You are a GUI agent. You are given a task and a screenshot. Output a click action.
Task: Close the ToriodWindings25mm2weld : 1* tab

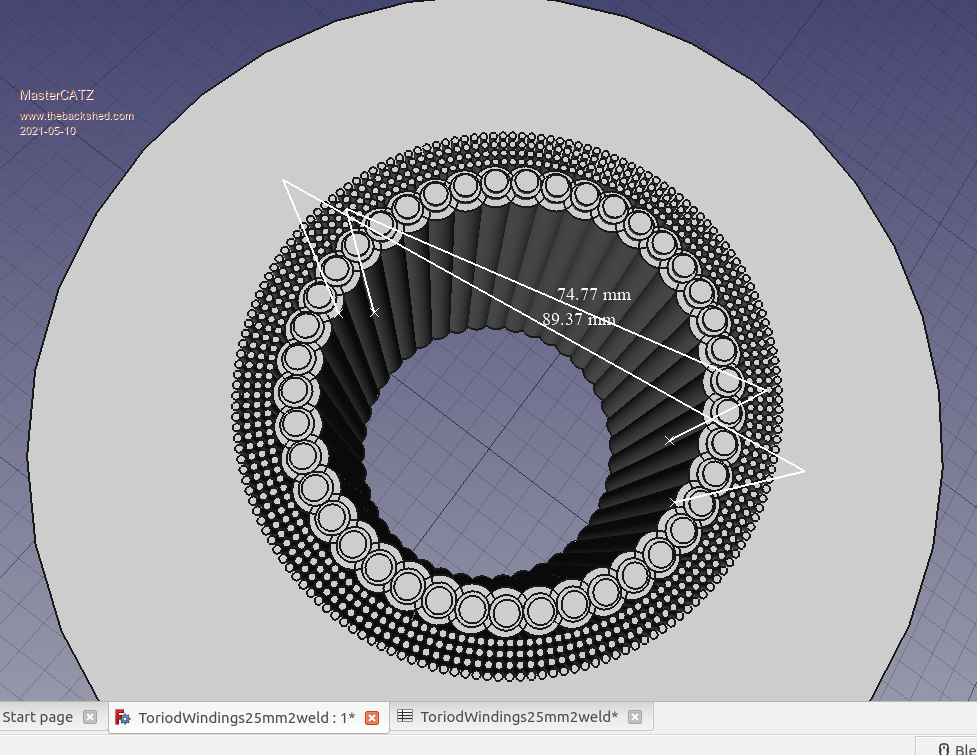tap(372, 718)
